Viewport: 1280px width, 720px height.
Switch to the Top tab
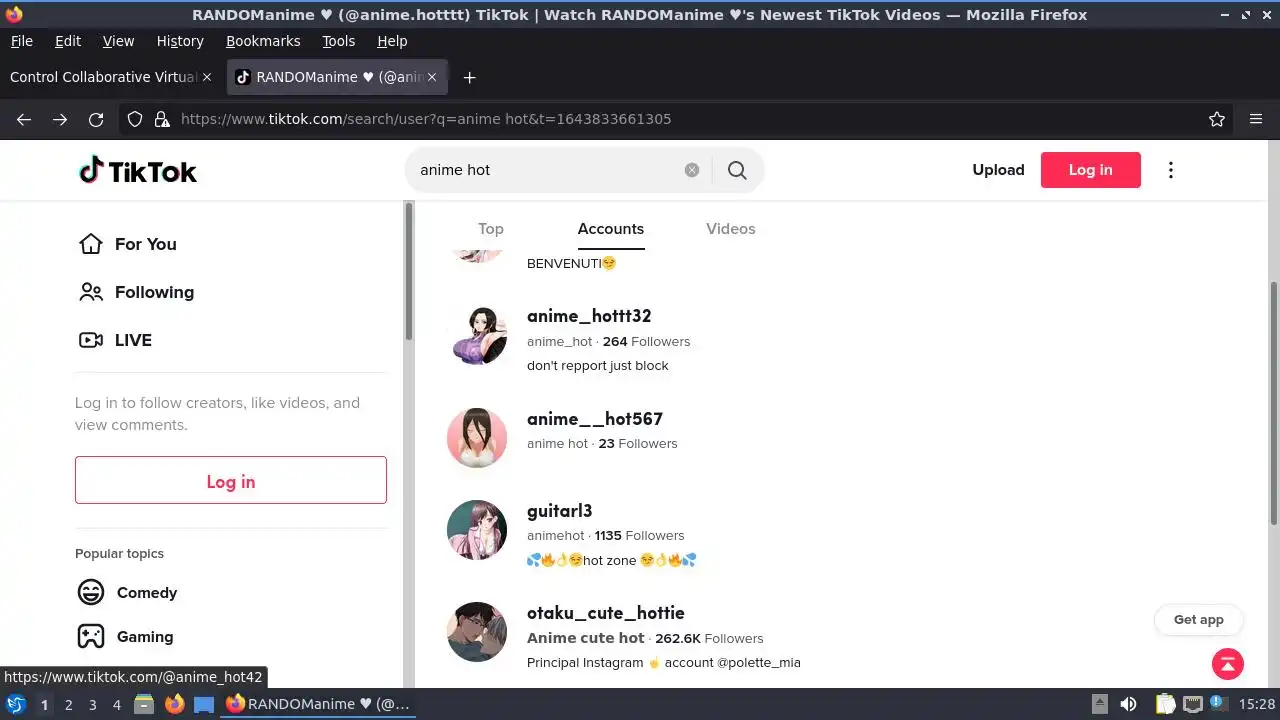pyautogui.click(x=491, y=229)
